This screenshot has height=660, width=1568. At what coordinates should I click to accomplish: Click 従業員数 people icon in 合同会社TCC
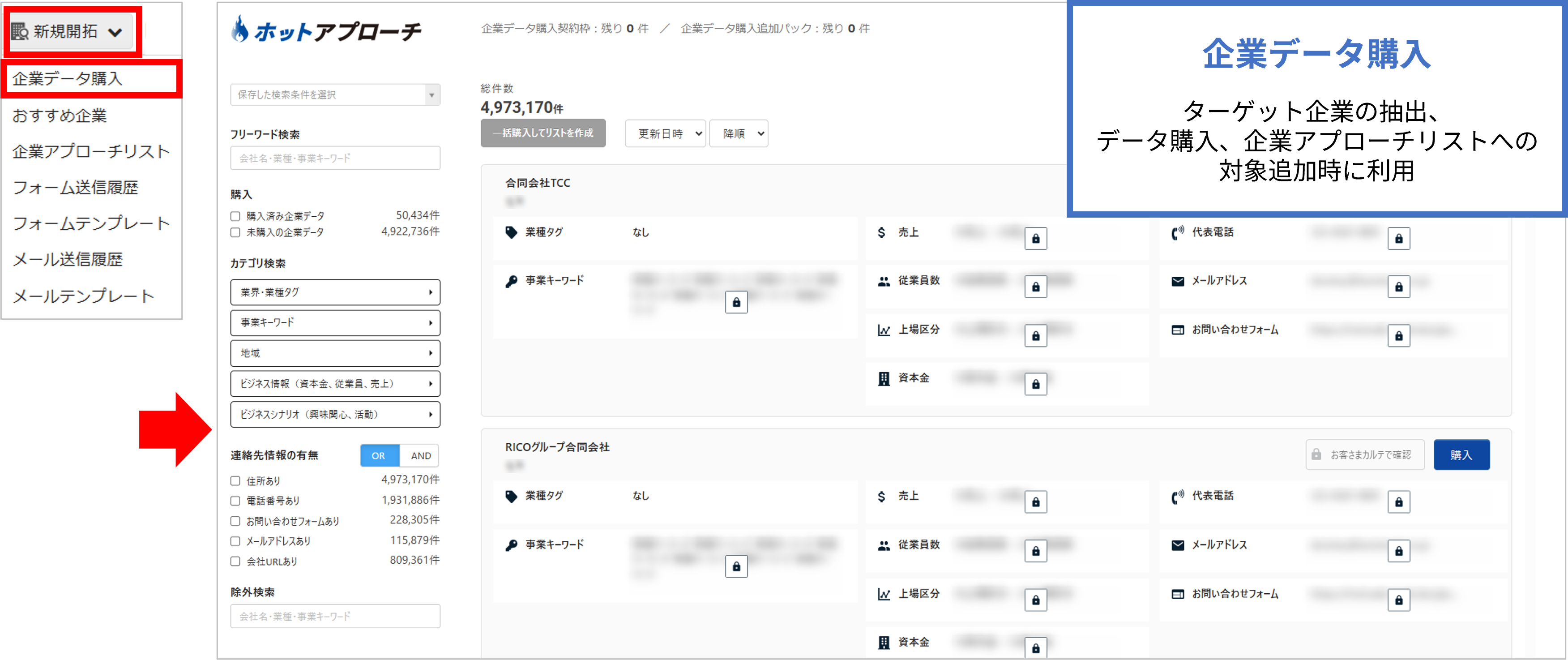point(884,281)
